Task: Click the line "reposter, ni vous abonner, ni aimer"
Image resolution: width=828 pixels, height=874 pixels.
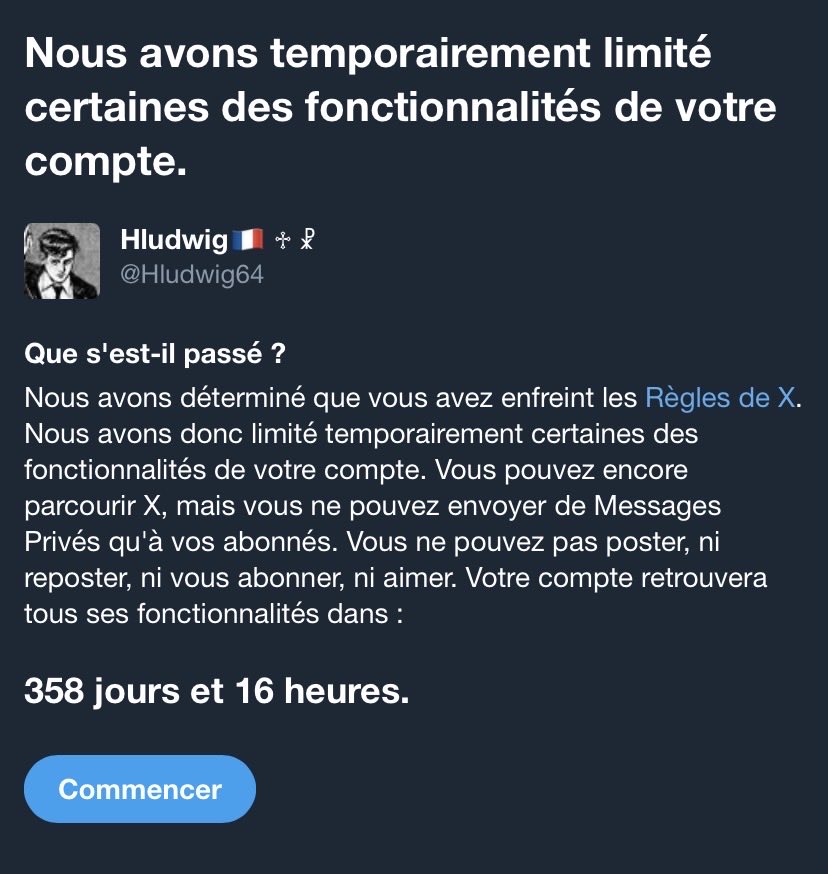Action: [x=240, y=578]
